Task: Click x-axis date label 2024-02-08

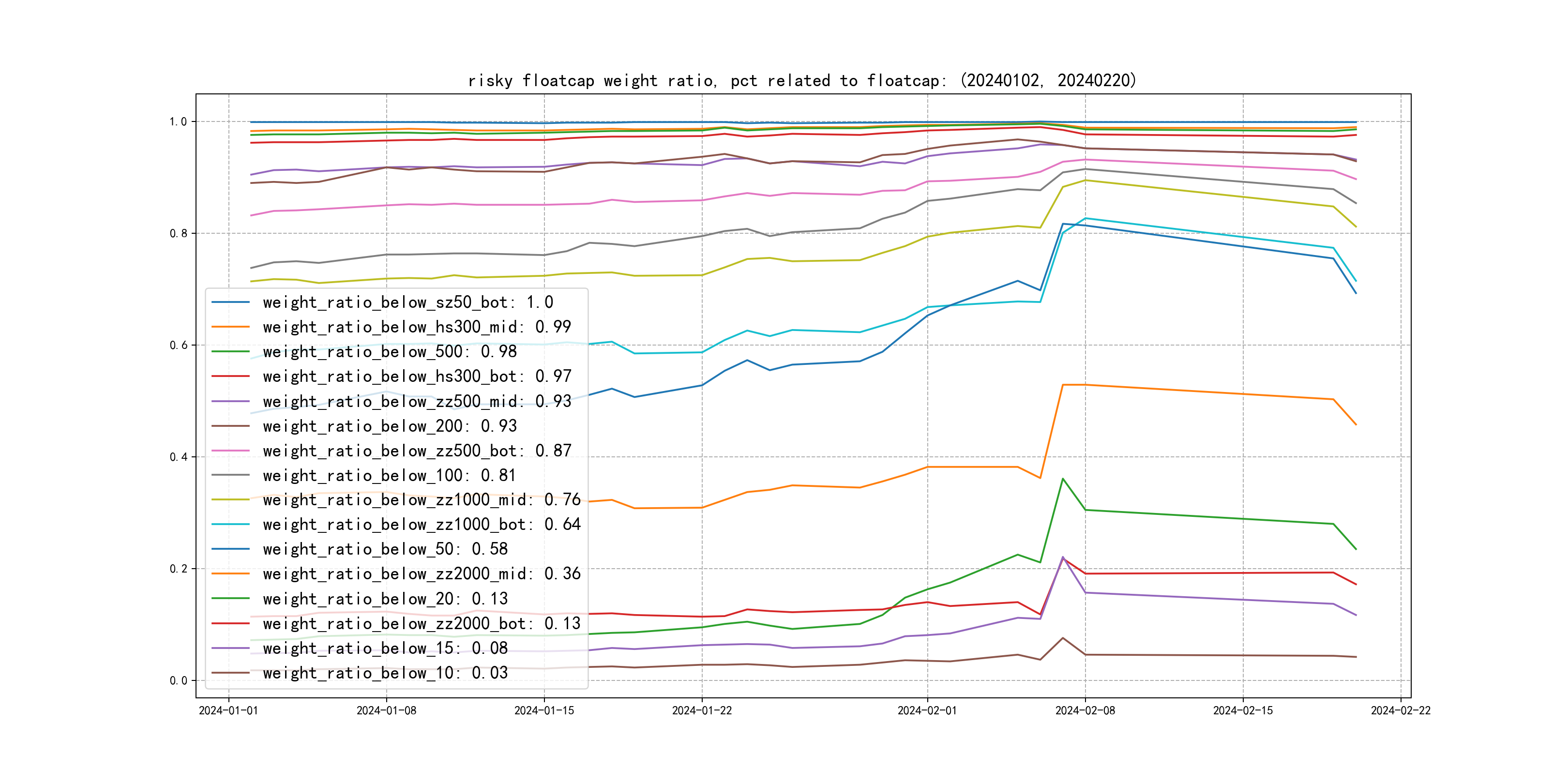Action: click(x=1085, y=711)
